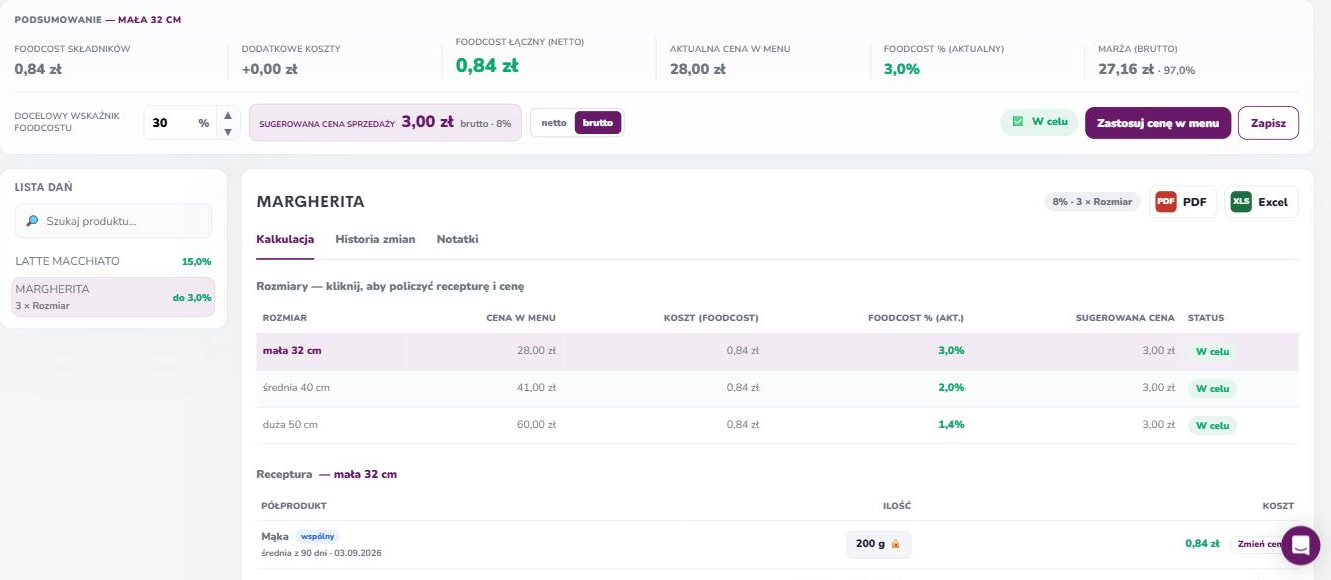Focus the Szukaj produktu search field

[113, 221]
